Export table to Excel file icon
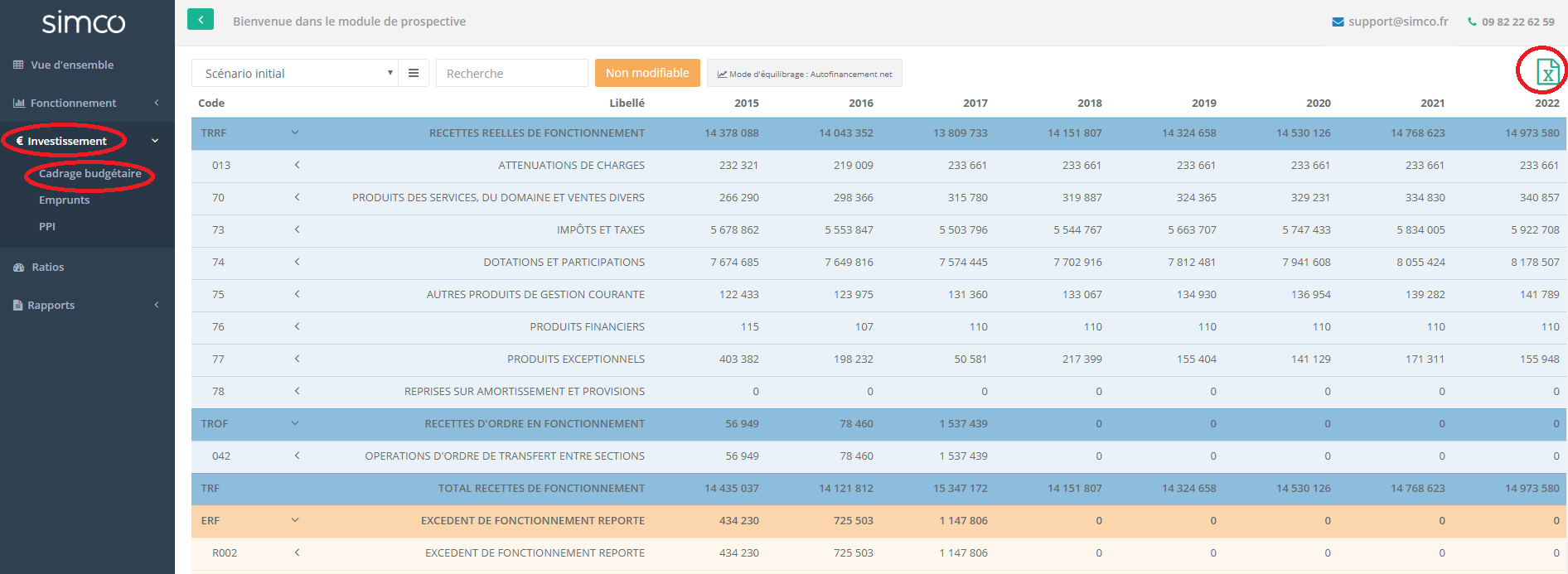The width and height of the screenshot is (1568, 574). click(x=1546, y=72)
